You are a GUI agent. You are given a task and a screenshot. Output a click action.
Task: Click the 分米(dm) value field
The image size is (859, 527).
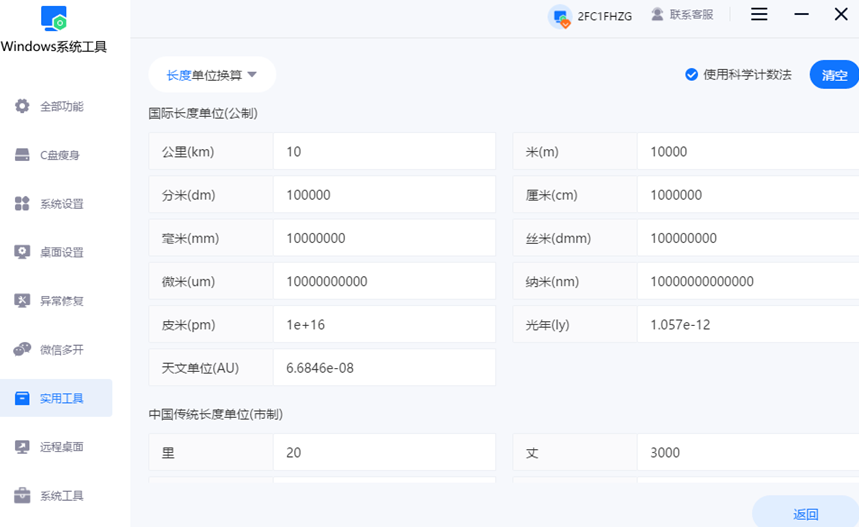[385, 194]
